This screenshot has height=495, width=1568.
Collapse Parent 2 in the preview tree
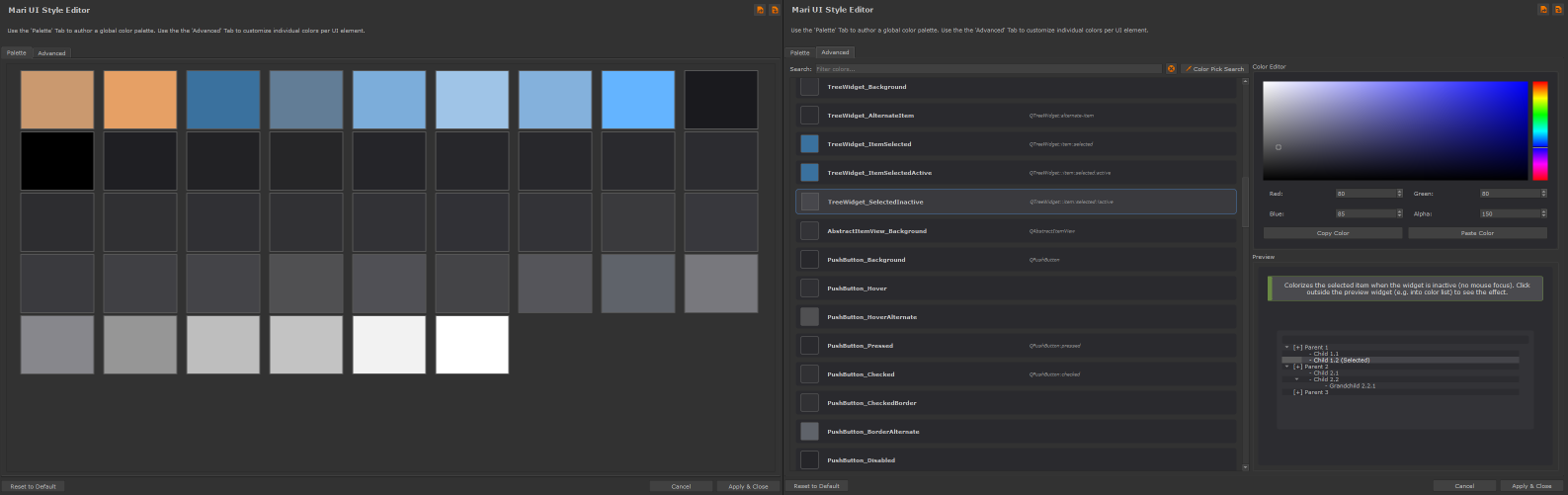(x=1286, y=367)
